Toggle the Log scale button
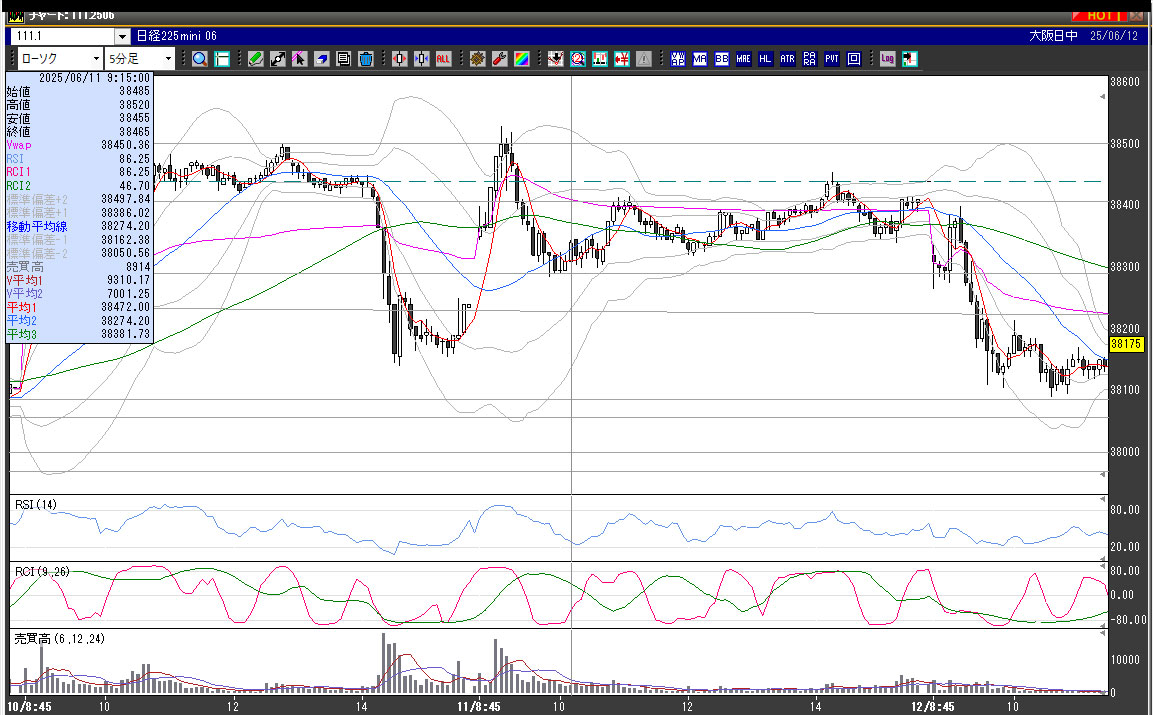The width and height of the screenshot is (1153, 715). (x=888, y=59)
